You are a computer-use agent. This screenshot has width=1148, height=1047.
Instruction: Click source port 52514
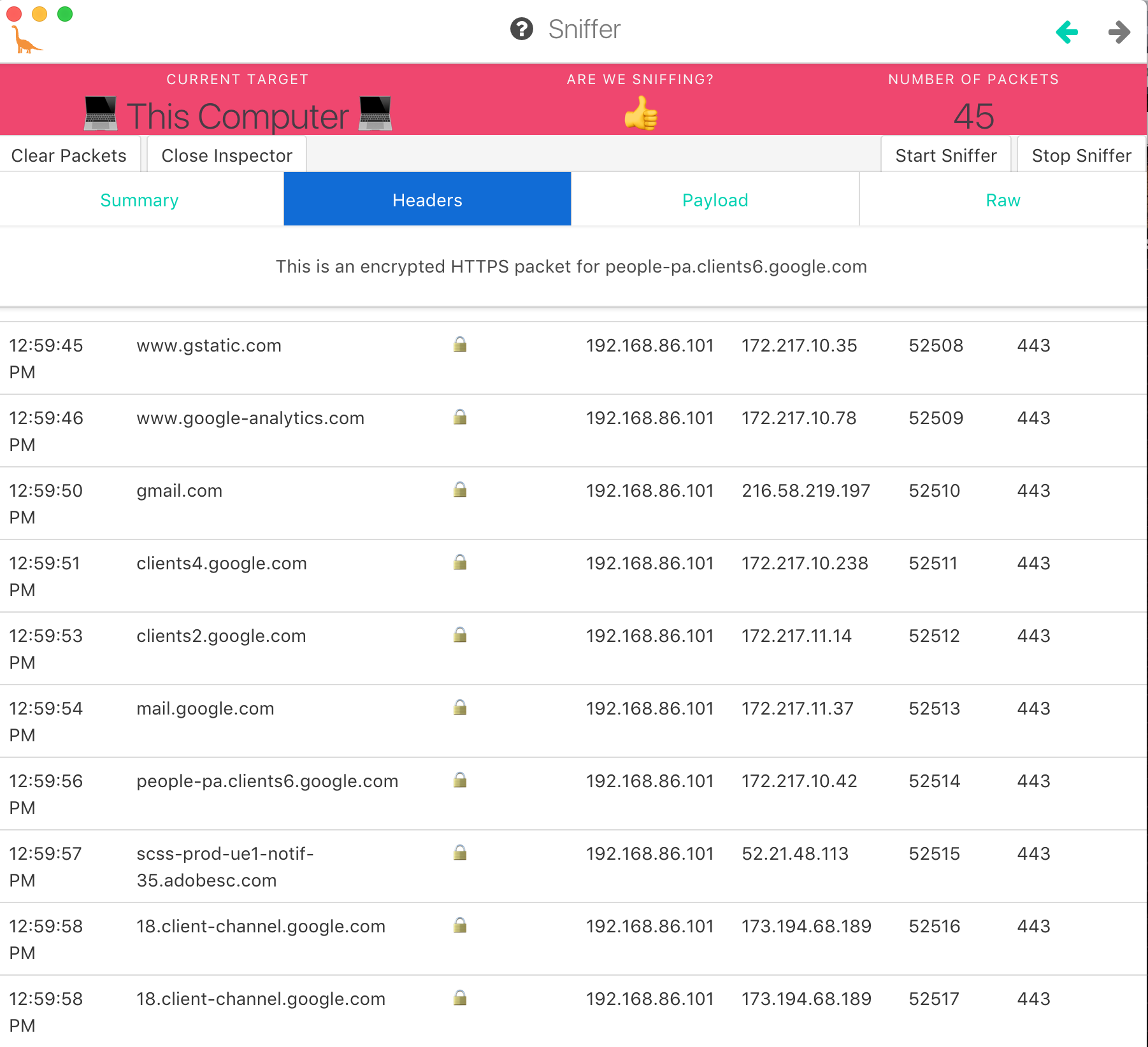[x=934, y=781]
